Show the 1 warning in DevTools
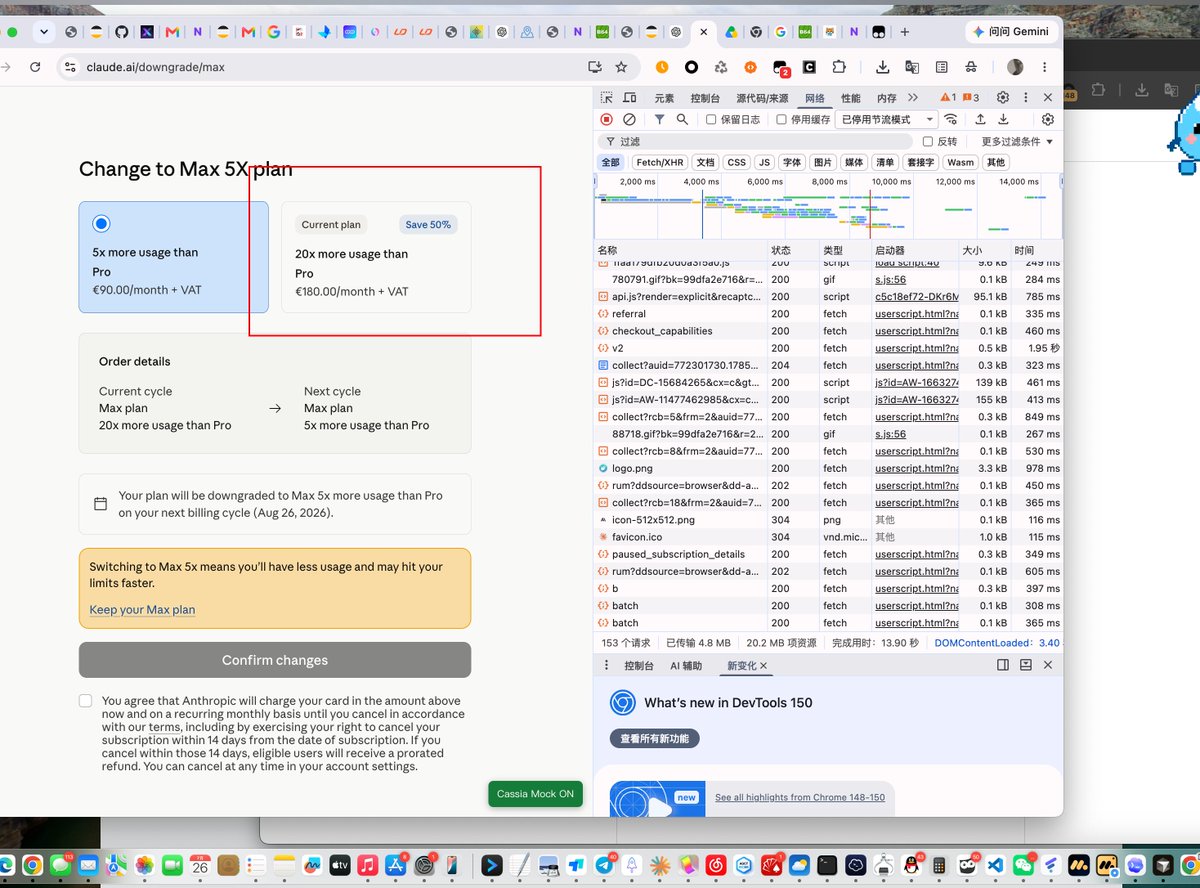This screenshot has width=1200, height=888. pyautogui.click(x=947, y=98)
